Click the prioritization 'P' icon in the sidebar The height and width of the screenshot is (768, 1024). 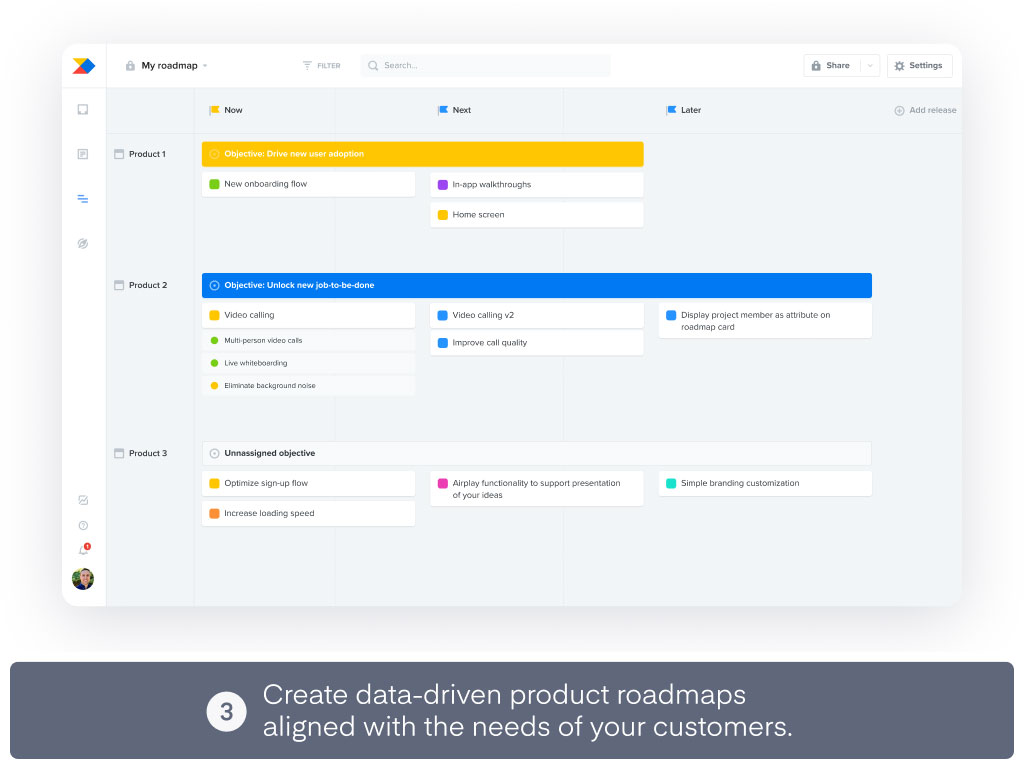83,154
